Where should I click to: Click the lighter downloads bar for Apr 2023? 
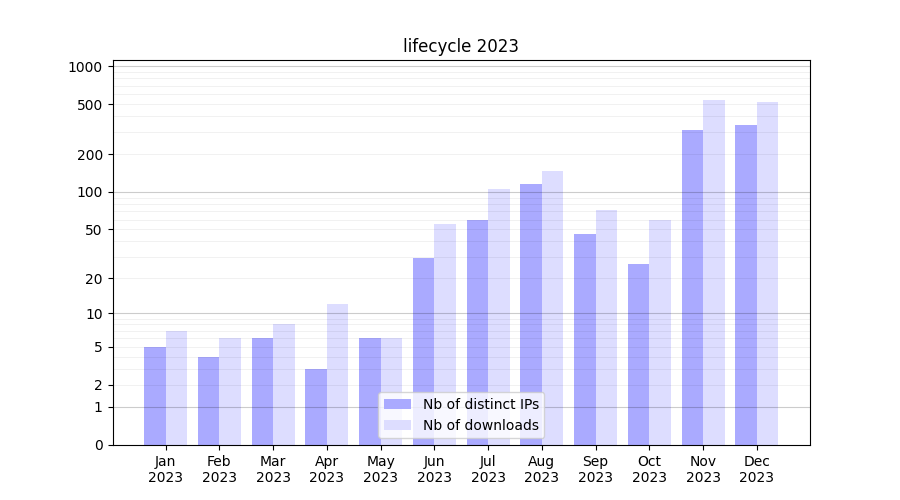[x=337, y=374]
